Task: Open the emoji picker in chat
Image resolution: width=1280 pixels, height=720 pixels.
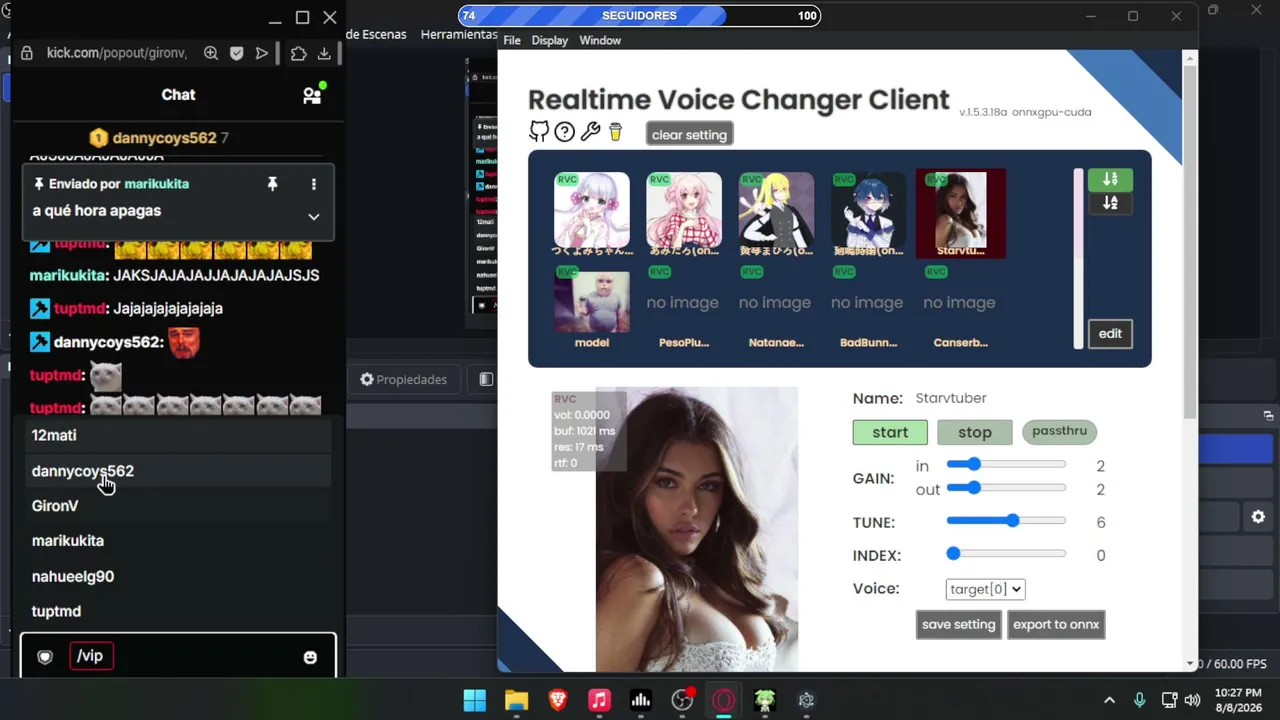Action: [310, 657]
